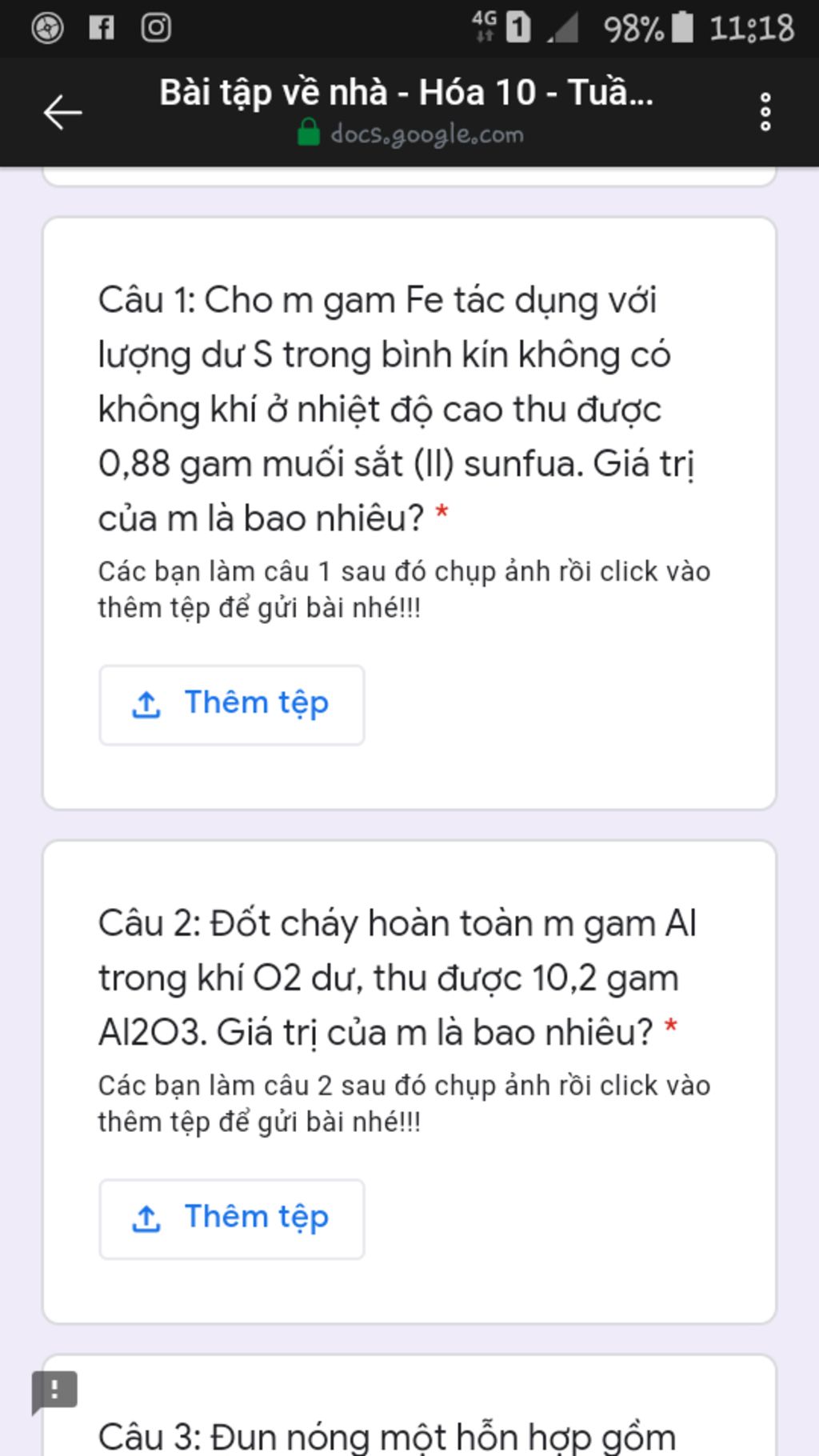The height and width of the screenshot is (1456, 819).
Task: Tap the green secure lock icon
Action: 308,133
